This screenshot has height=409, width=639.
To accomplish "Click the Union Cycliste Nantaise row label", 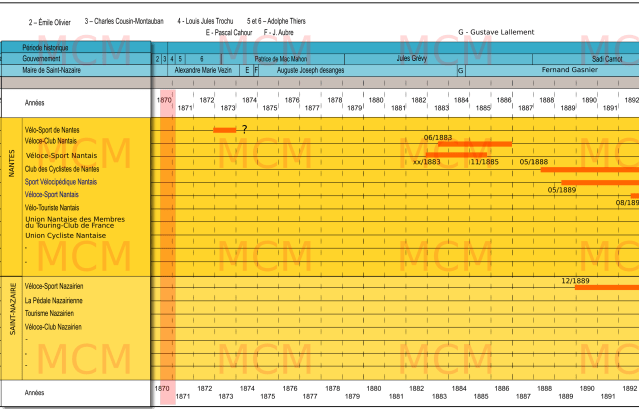I will (x=65, y=235).
